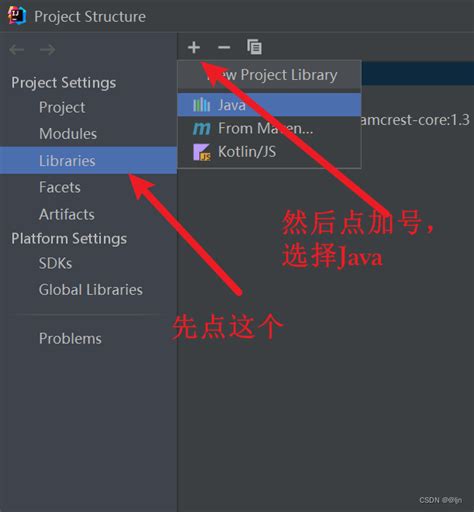Click the Maven m icon
The width and height of the screenshot is (474, 512).
pos(201,128)
